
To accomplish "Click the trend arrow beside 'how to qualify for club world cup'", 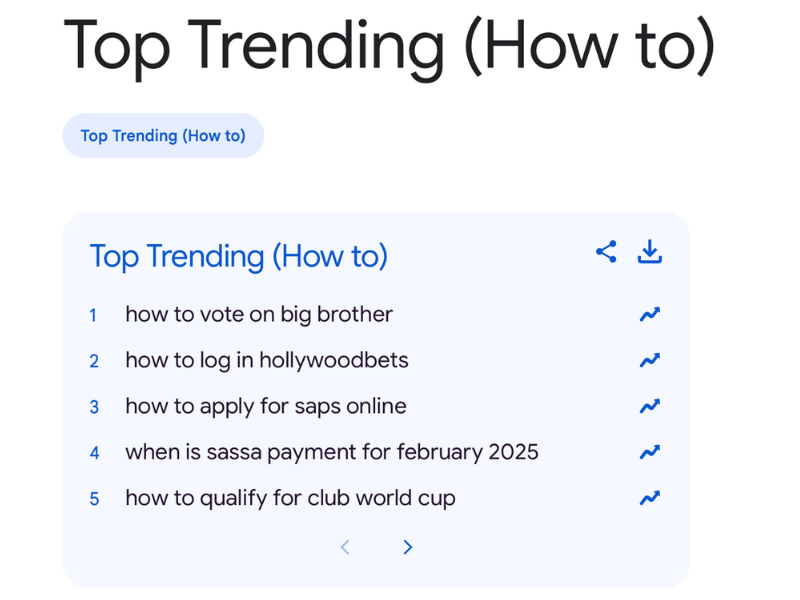I will (649, 498).
